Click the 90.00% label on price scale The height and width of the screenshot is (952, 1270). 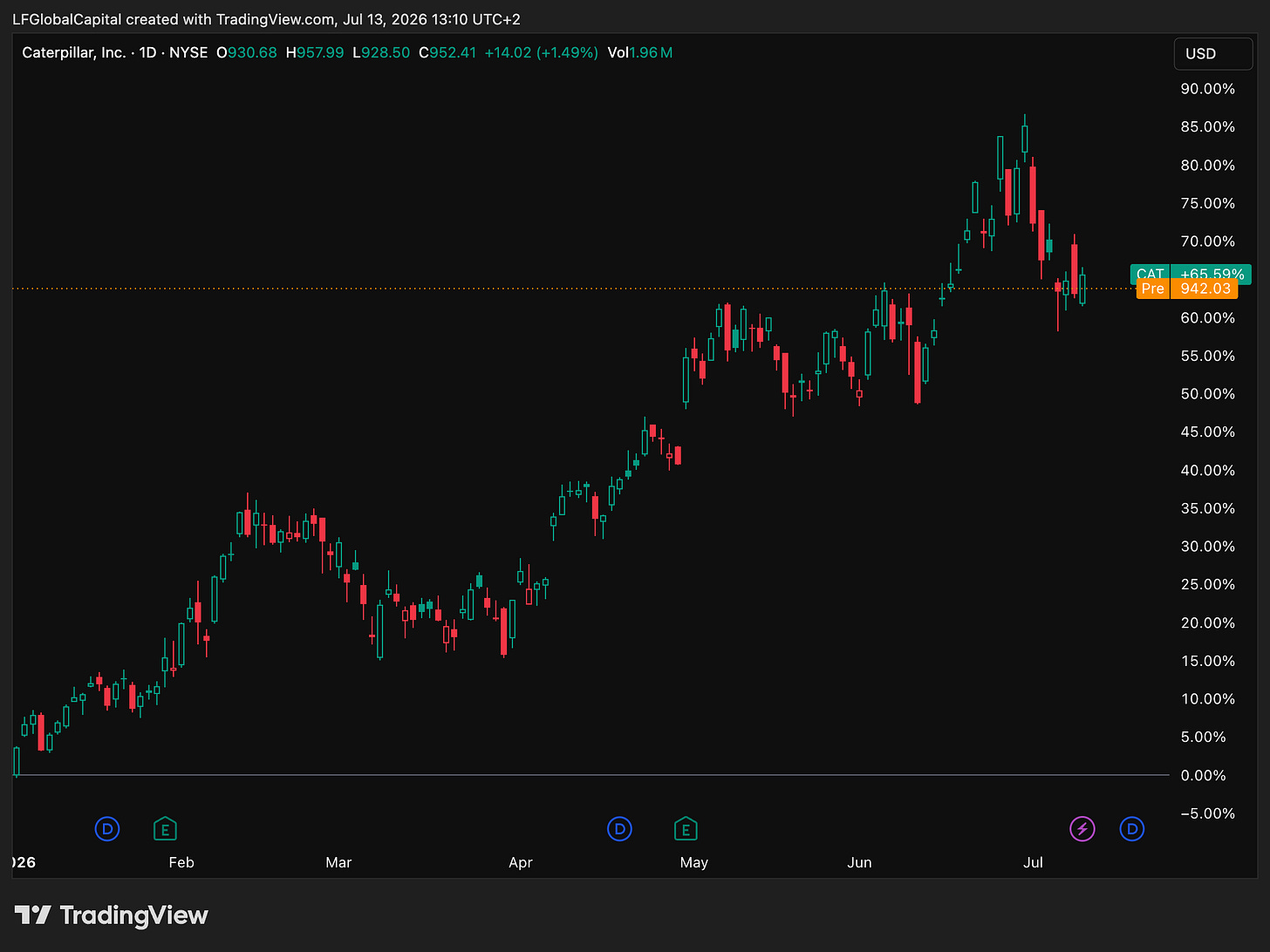[1208, 89]
